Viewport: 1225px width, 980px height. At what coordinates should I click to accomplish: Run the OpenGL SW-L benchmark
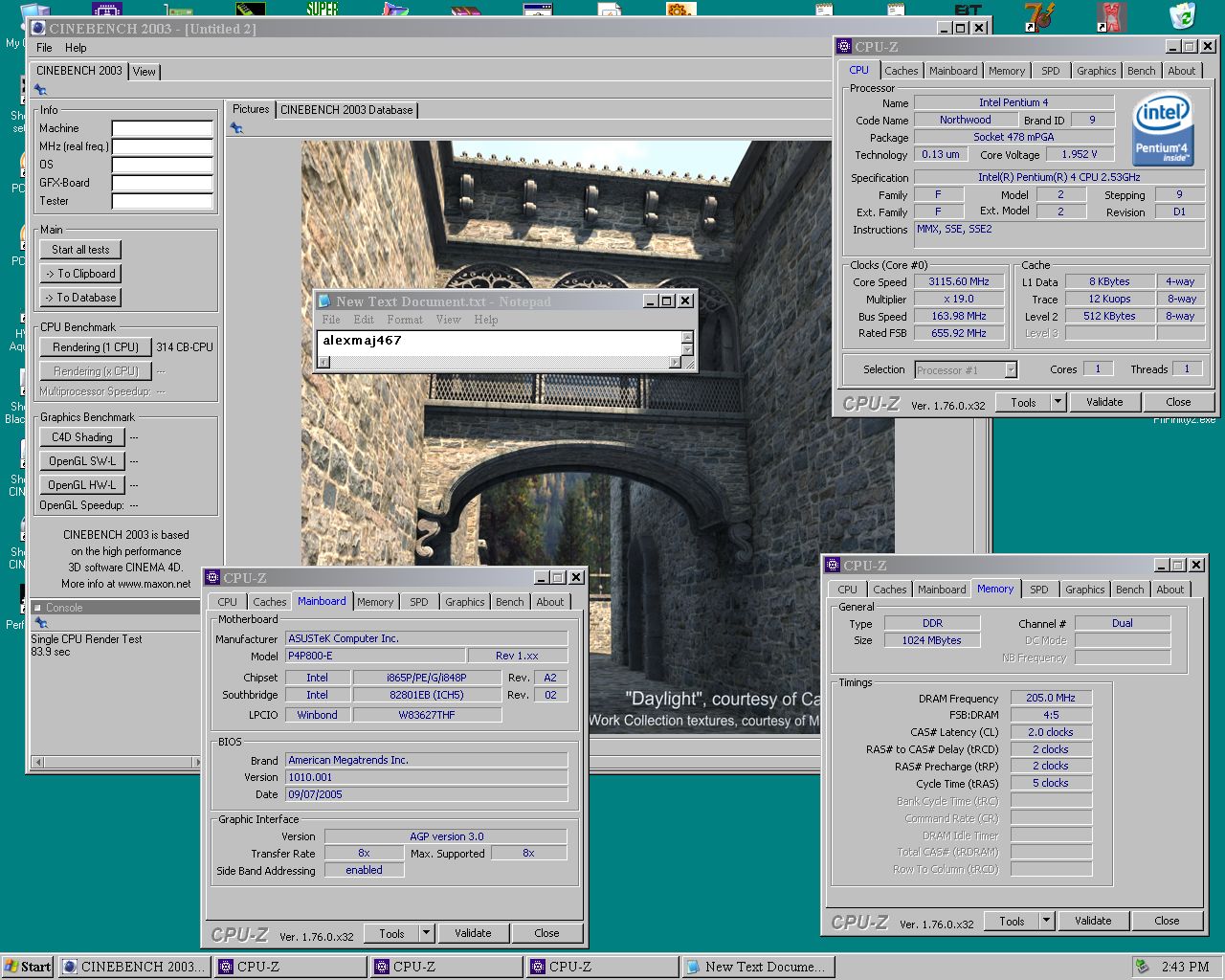tap(82, 461)
